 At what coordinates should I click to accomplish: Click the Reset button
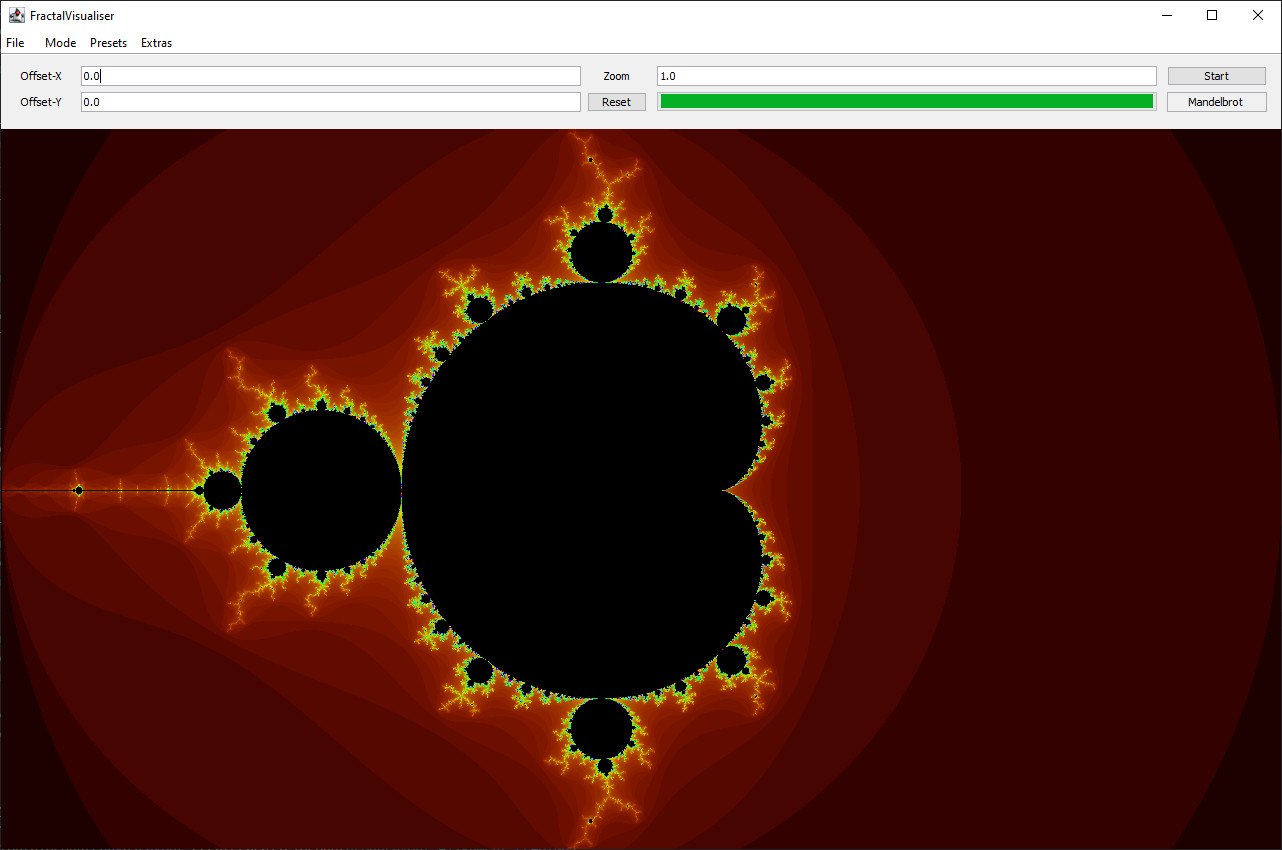click(616, 102)
